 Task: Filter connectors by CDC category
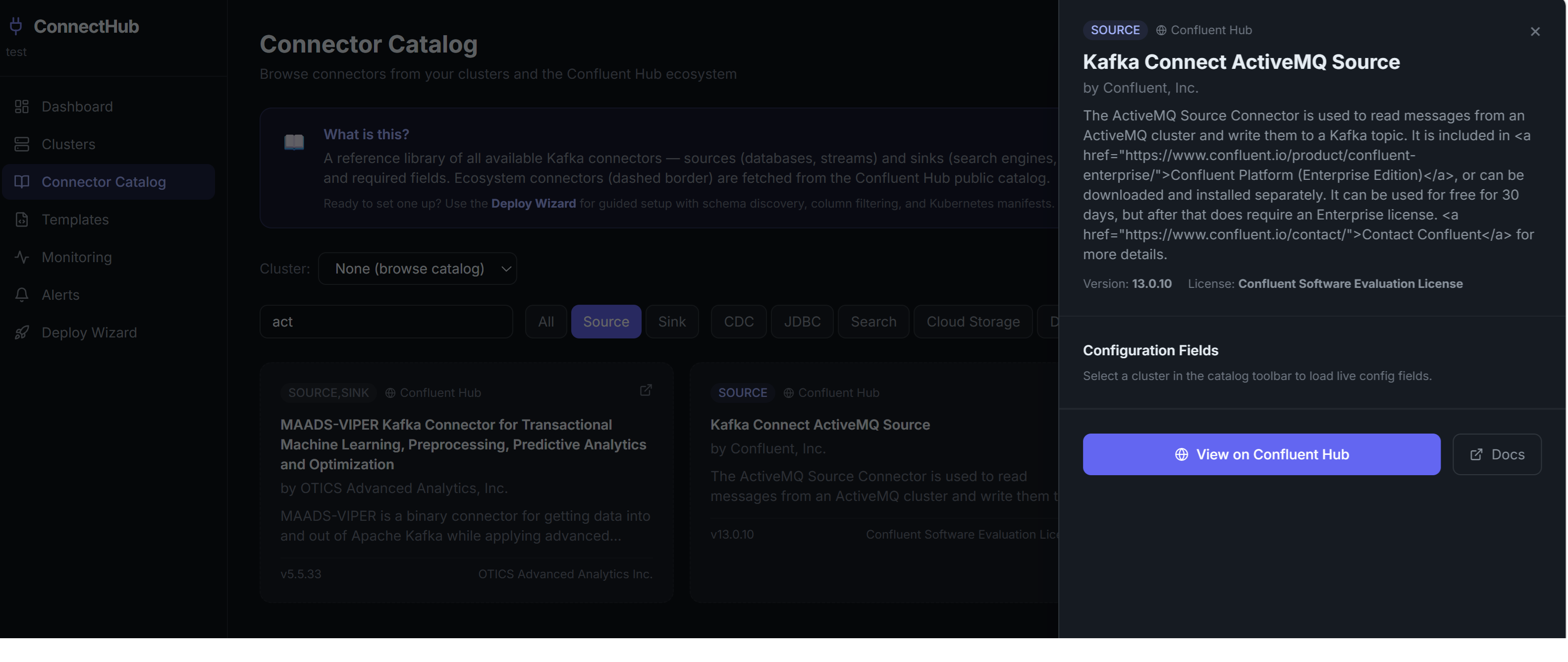point(738,322)
